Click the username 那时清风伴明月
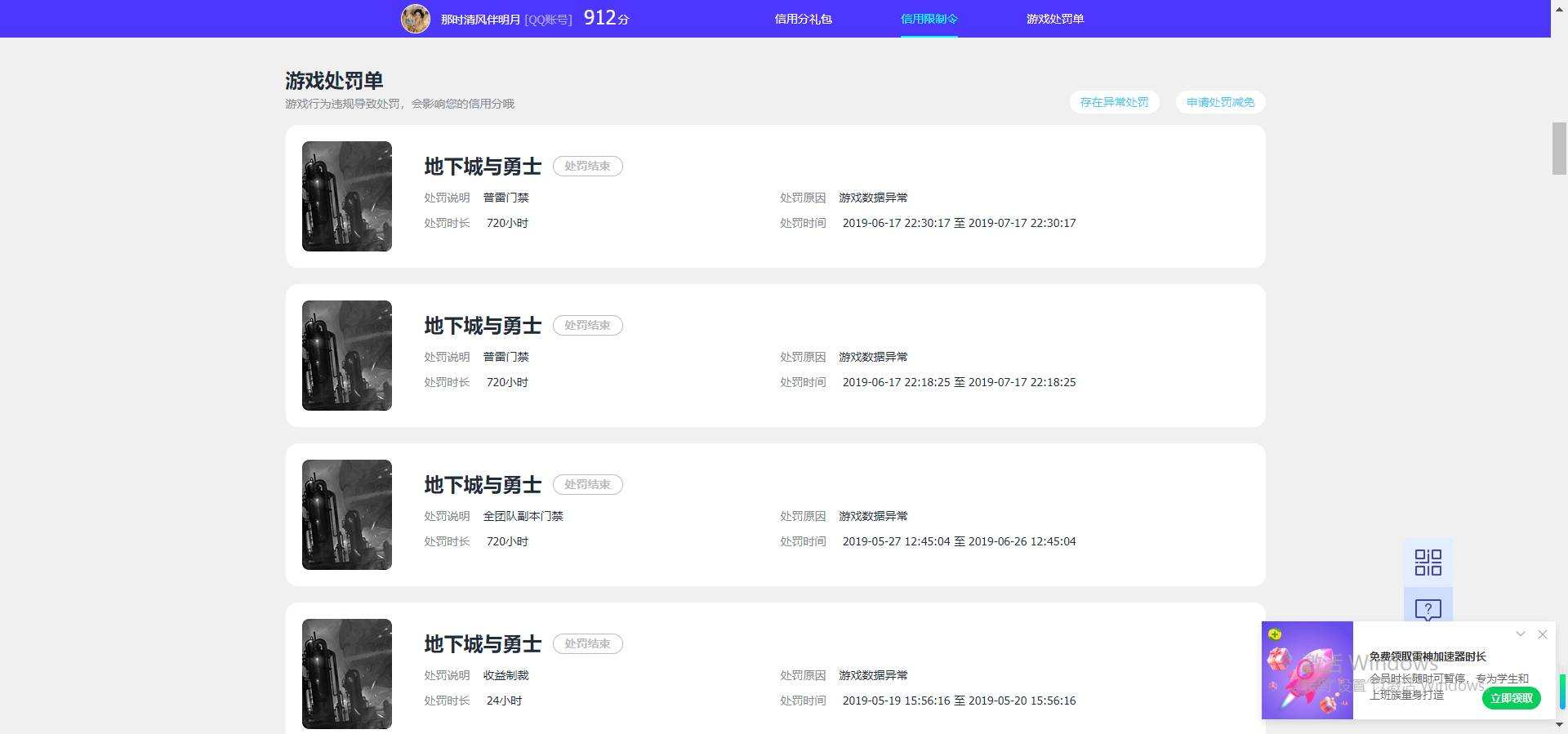 (480, 19)
